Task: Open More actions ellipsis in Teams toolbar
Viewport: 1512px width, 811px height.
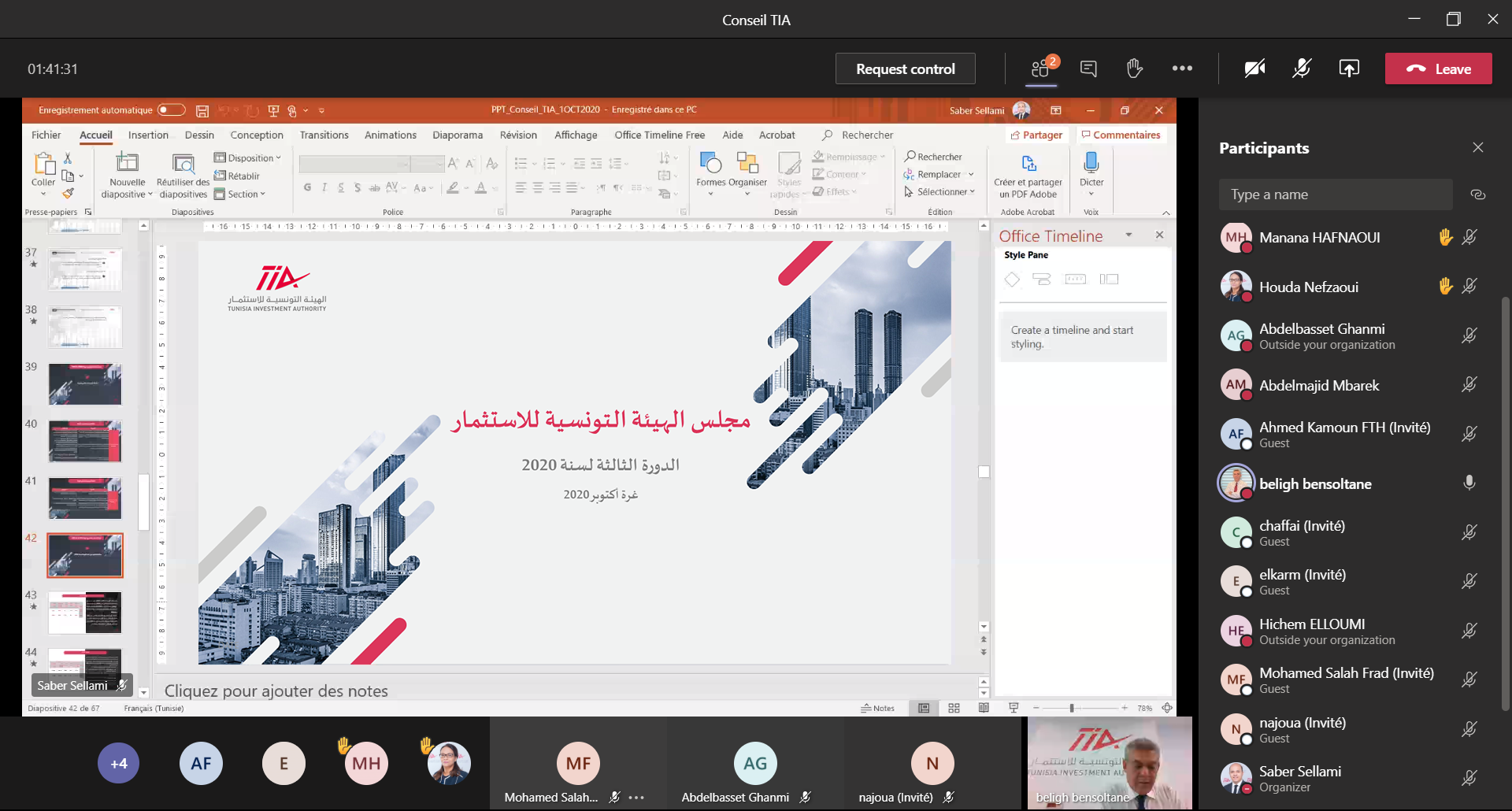Action: point(1182,69)
